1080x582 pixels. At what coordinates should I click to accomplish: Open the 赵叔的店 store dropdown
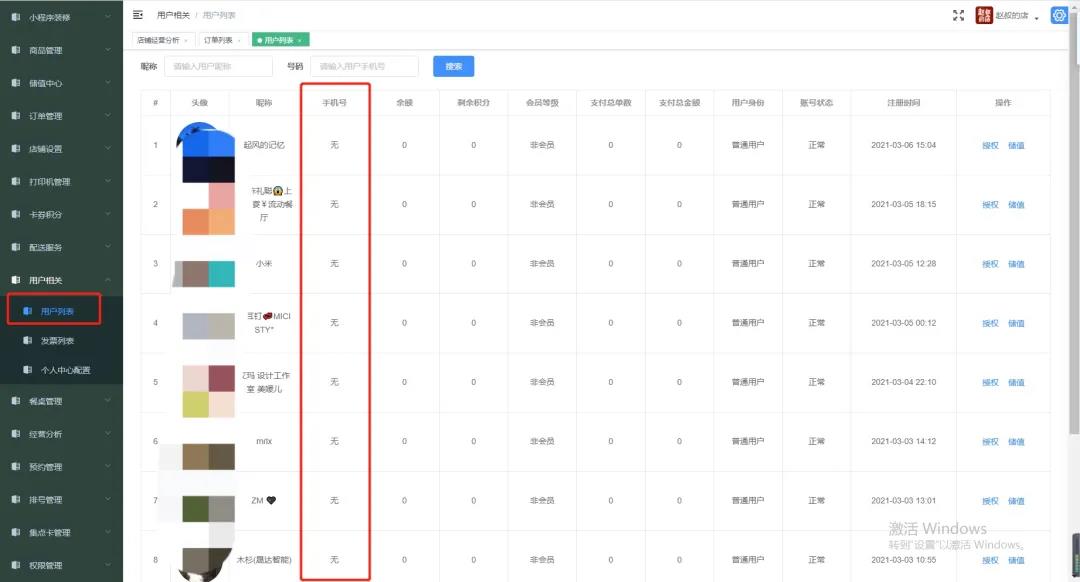[1012, 14]
